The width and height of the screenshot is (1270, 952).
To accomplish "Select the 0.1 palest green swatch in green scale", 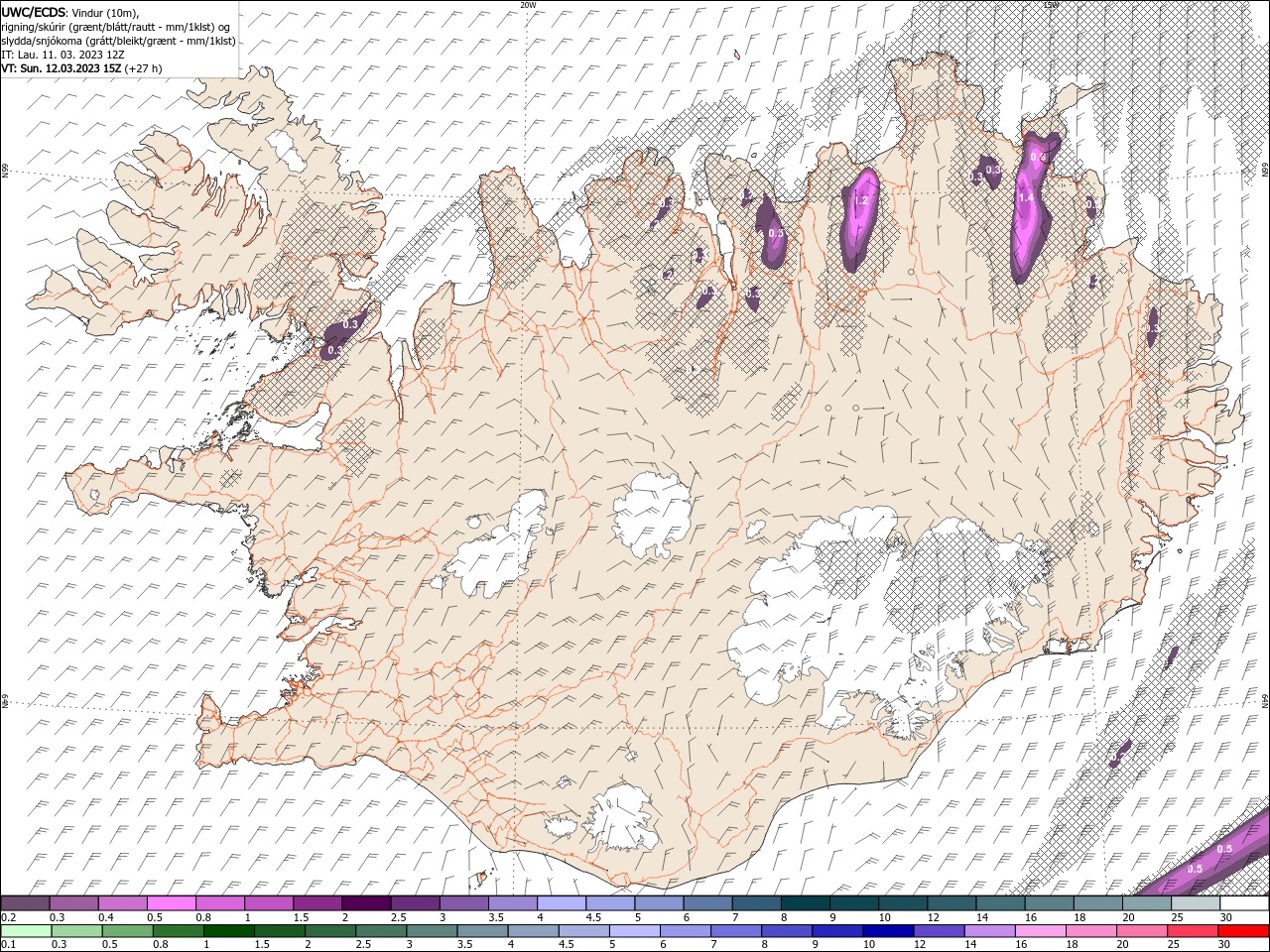I will (26, 931).
